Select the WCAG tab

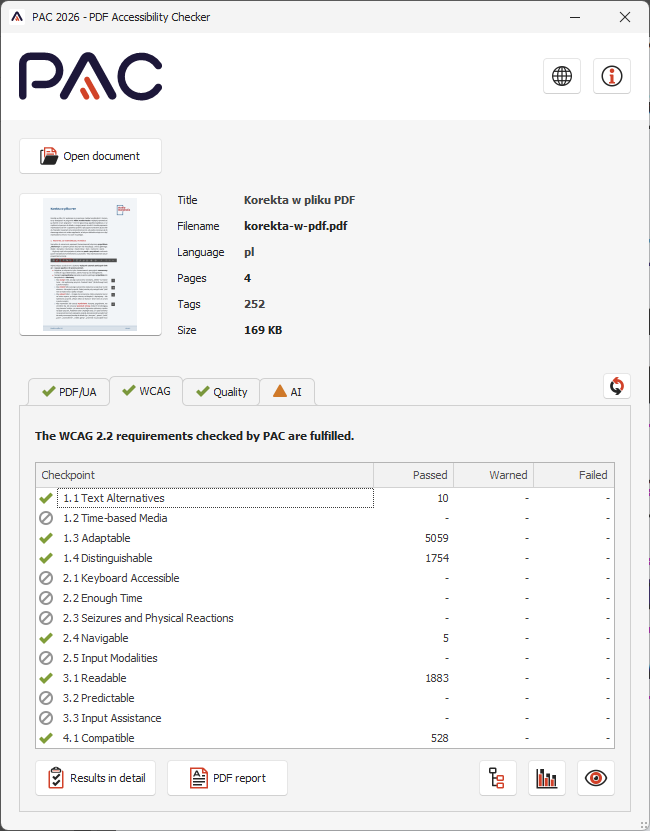[x=146, y=391]
